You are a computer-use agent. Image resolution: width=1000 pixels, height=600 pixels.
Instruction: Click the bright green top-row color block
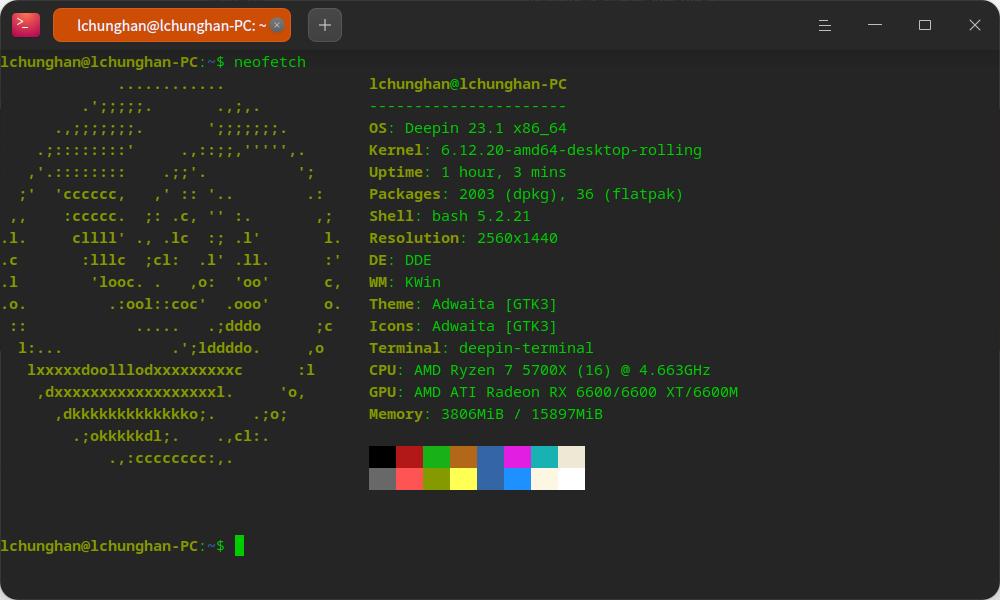pos(436,457)
